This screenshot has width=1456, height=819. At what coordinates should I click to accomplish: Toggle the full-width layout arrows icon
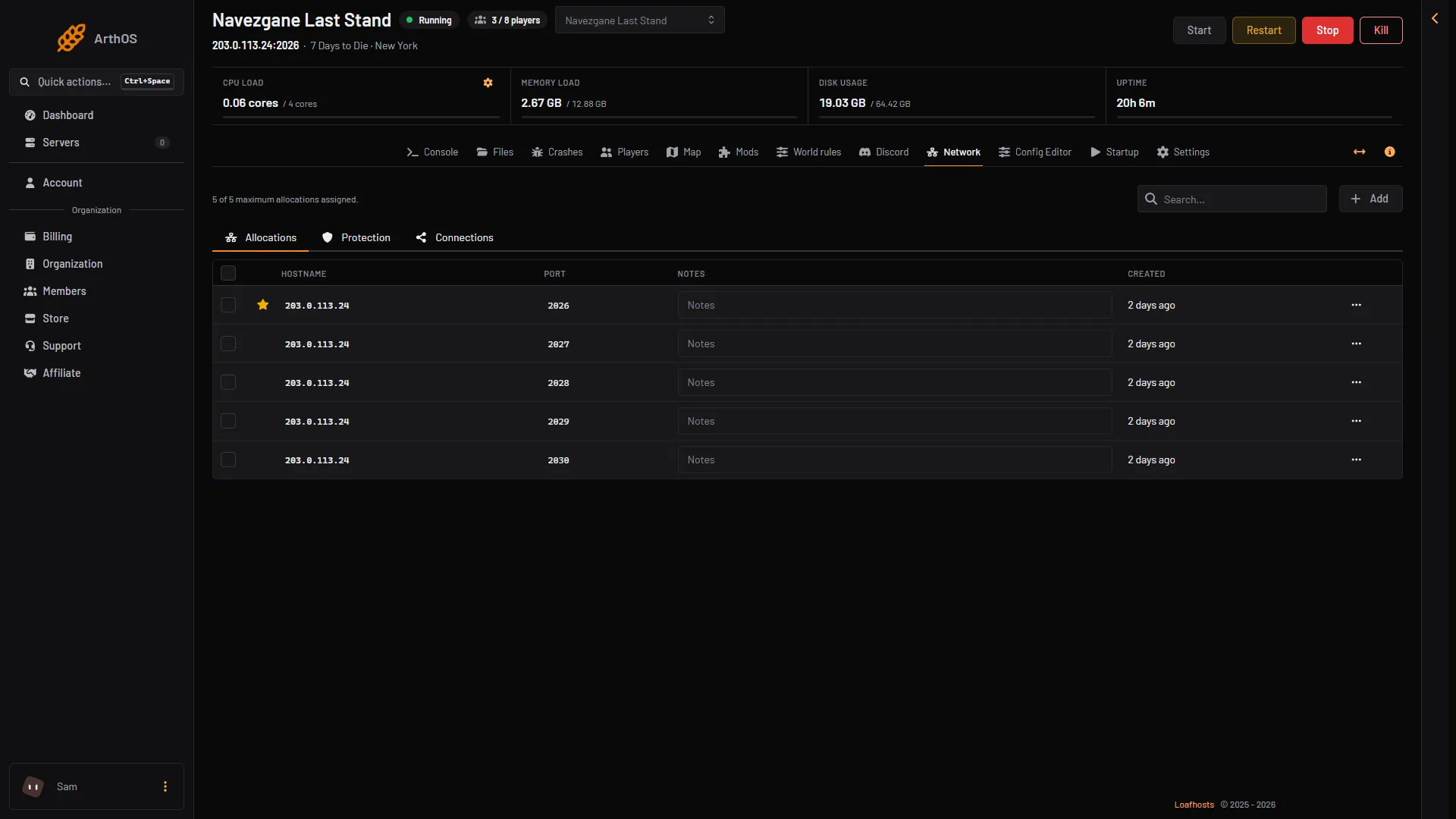pyautogui.click(x=1359, y=152)
